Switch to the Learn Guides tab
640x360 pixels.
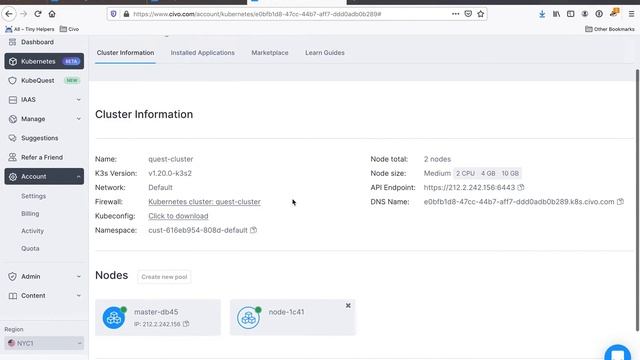[x=325, y=53]
